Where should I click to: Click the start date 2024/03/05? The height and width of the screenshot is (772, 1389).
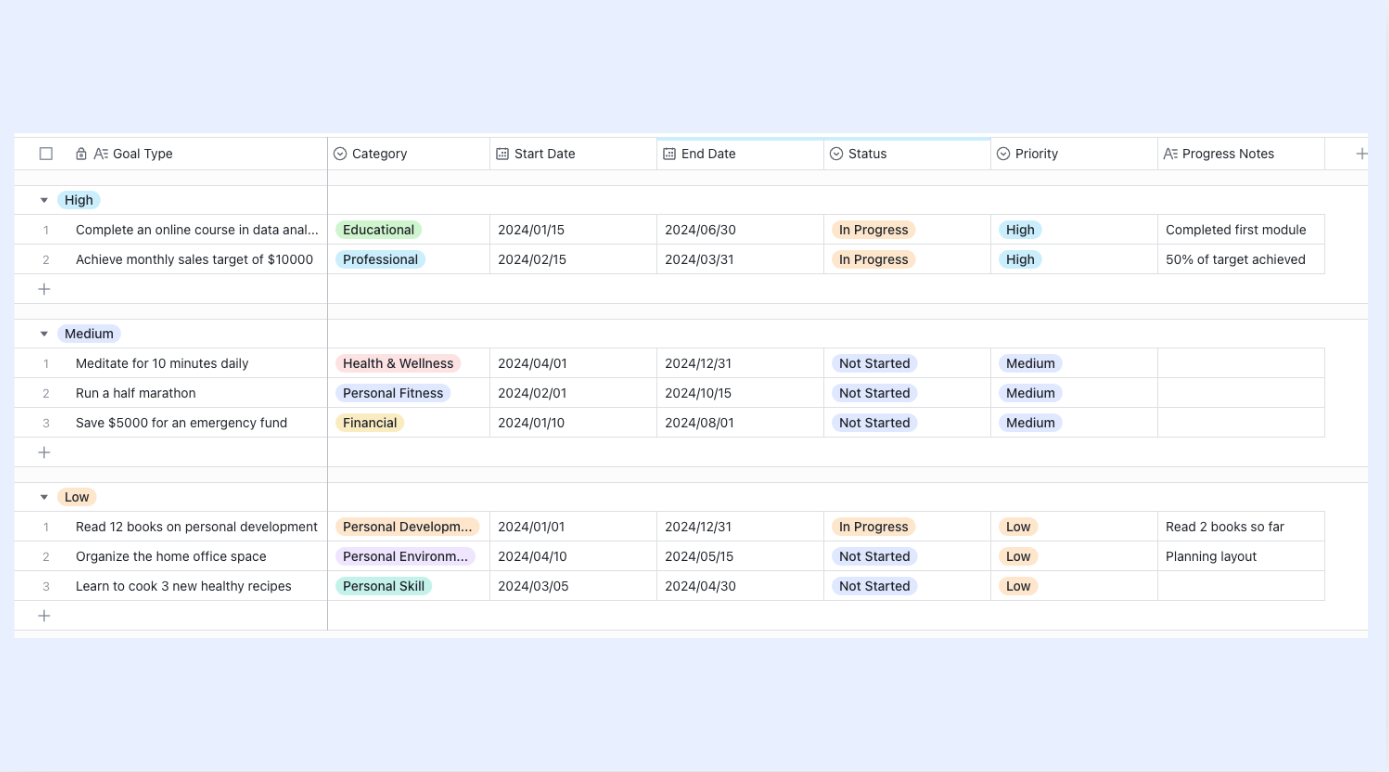[533, 586]
